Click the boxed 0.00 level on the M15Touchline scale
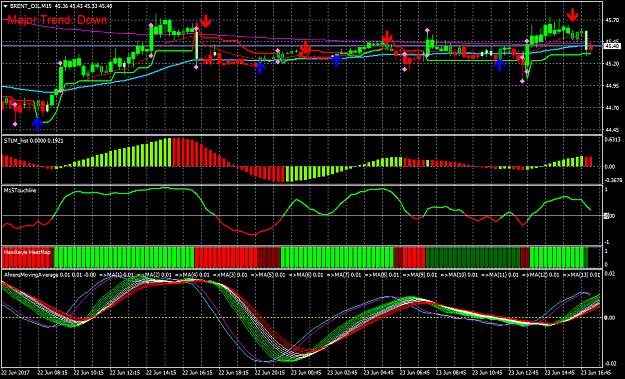Image resolution: width=625 pixels, height=379 pixels. point(610,216)
